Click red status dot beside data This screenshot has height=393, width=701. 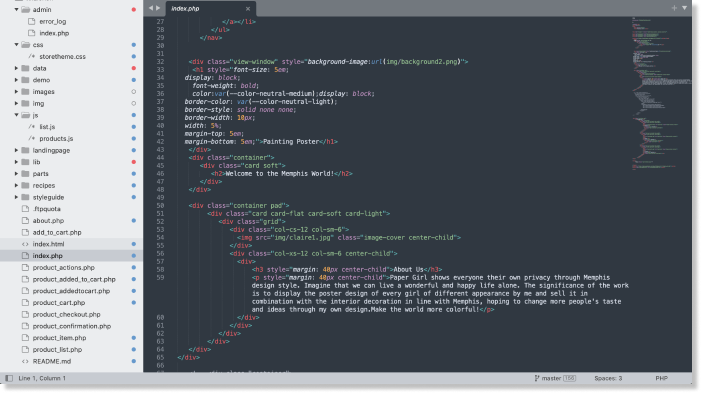tap(134, 68)
